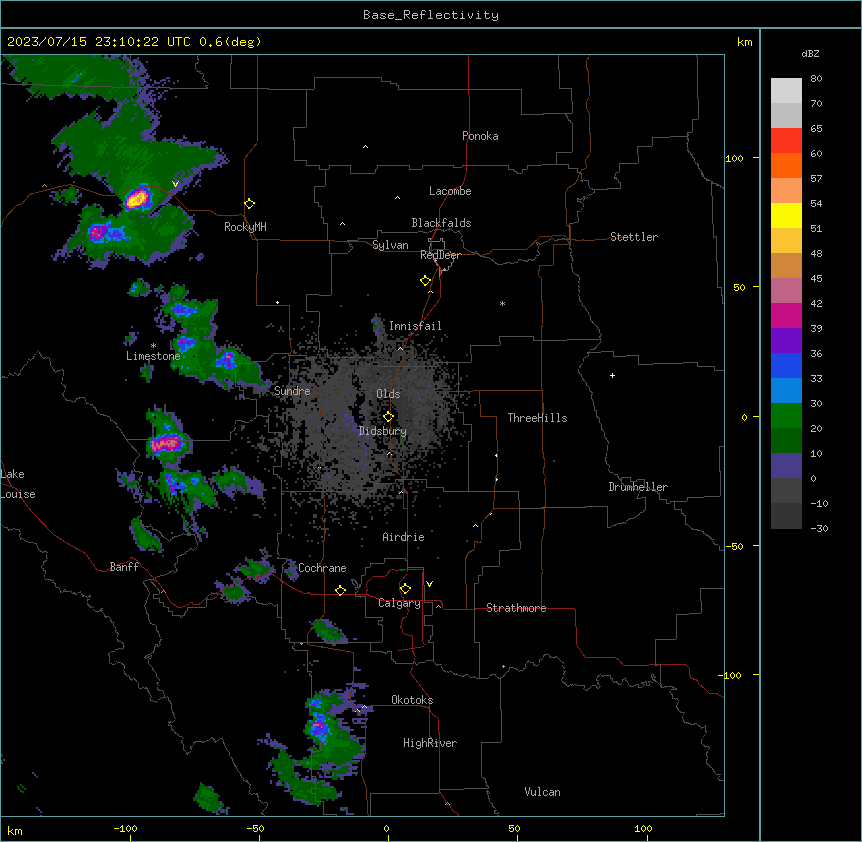
Task: Click the km unit label at bottom left
Action: pyautogui.click(x=15, y=830)
